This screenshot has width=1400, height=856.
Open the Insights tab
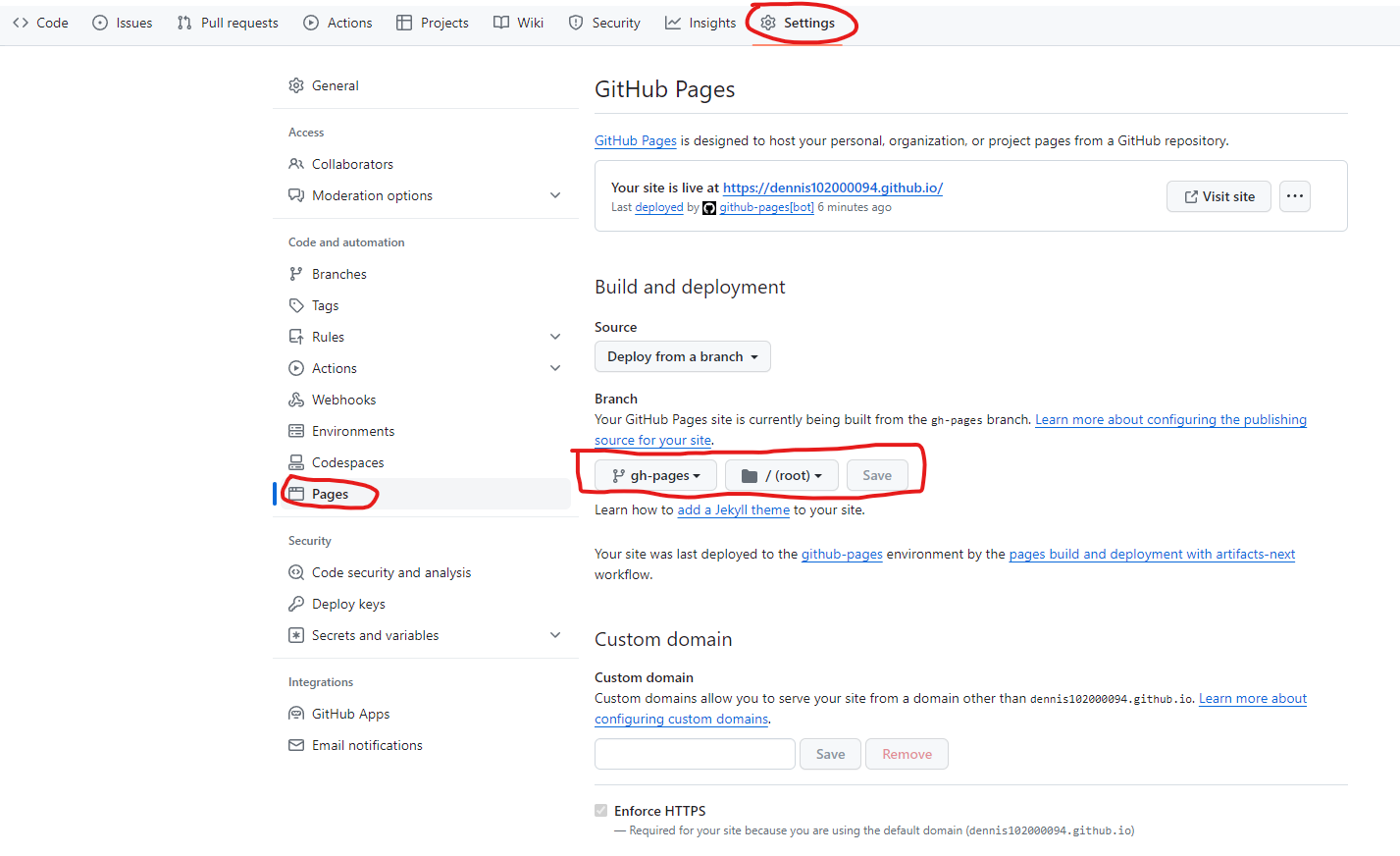[x=700, y=23]
